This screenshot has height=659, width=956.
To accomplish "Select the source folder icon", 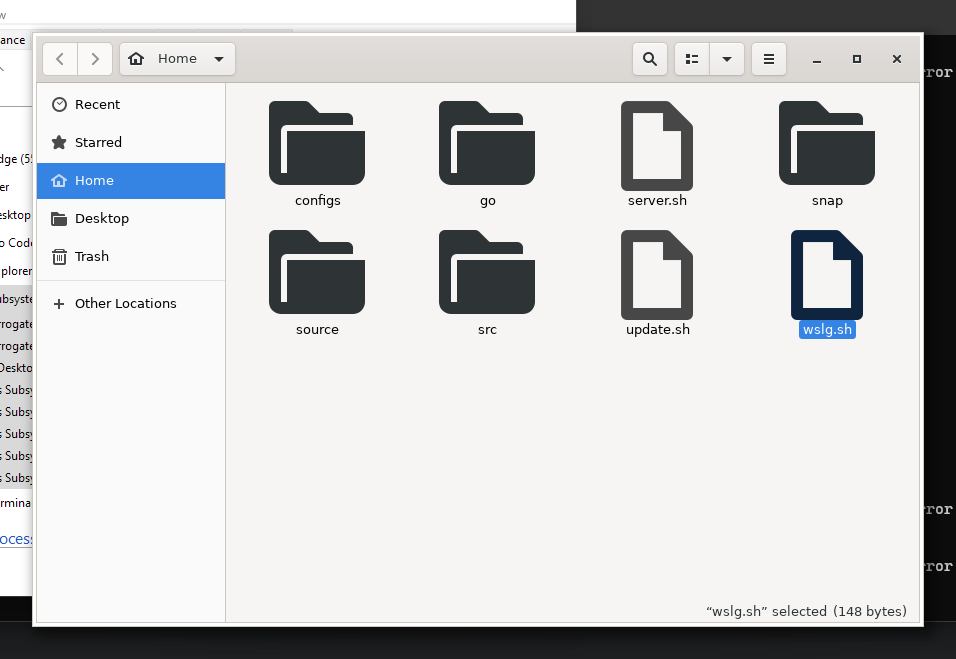I will (317, 272).
